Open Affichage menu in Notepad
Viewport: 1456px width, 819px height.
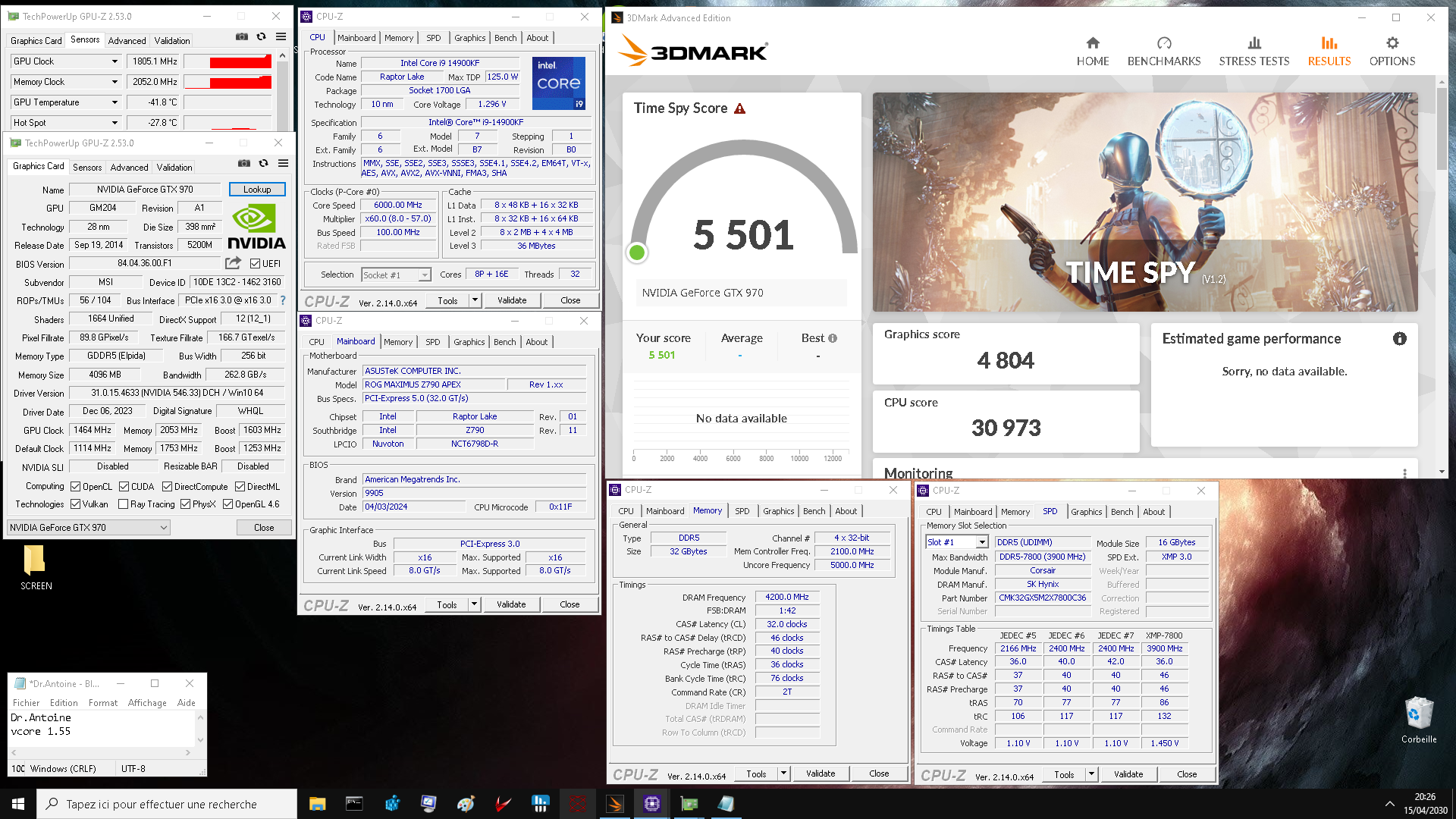click(147, 703)
